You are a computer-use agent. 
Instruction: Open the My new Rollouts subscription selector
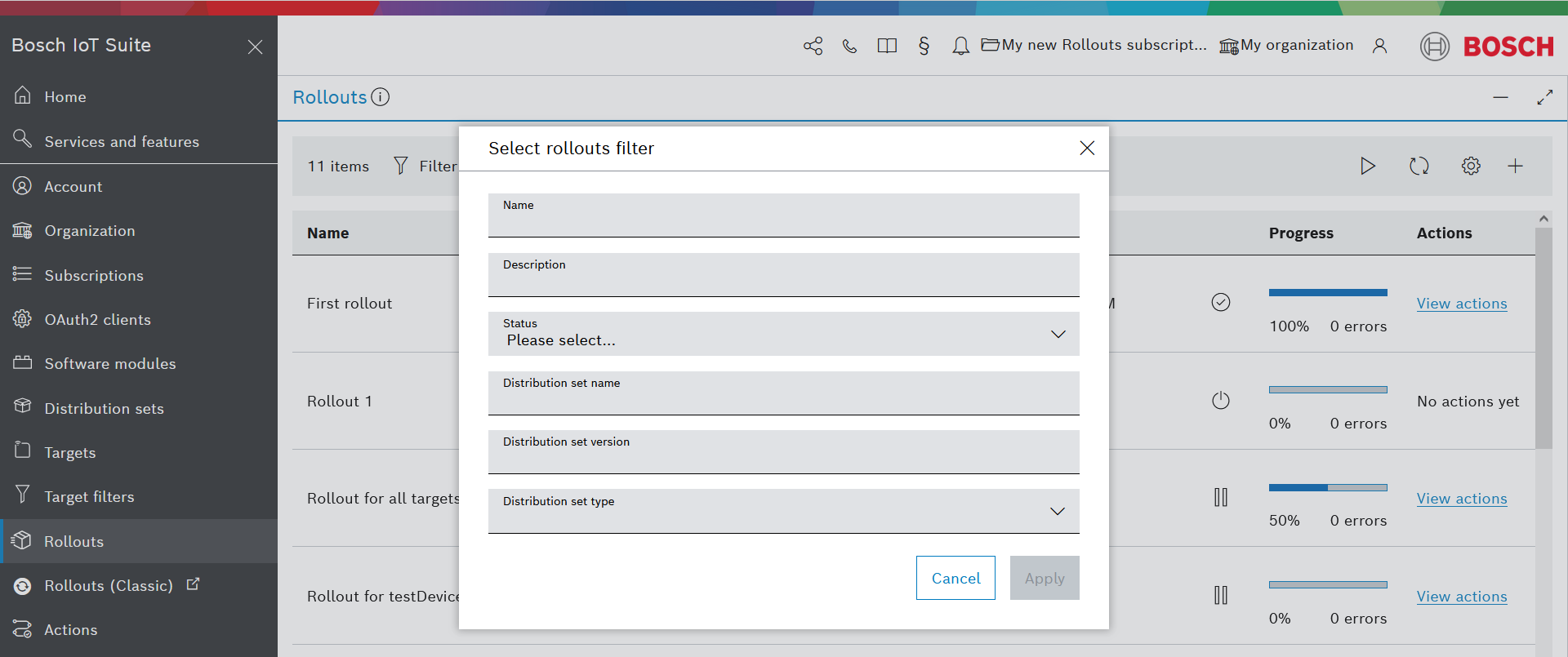pyautogui.click(x=1094, y=46)
